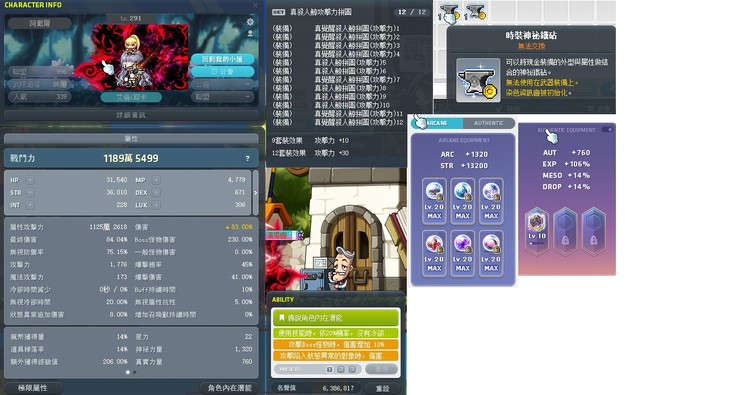Image resolution: width=750 pixels, height=395 pixels.
Task: Expand the detailed info bar
Action: click(131, 115)
